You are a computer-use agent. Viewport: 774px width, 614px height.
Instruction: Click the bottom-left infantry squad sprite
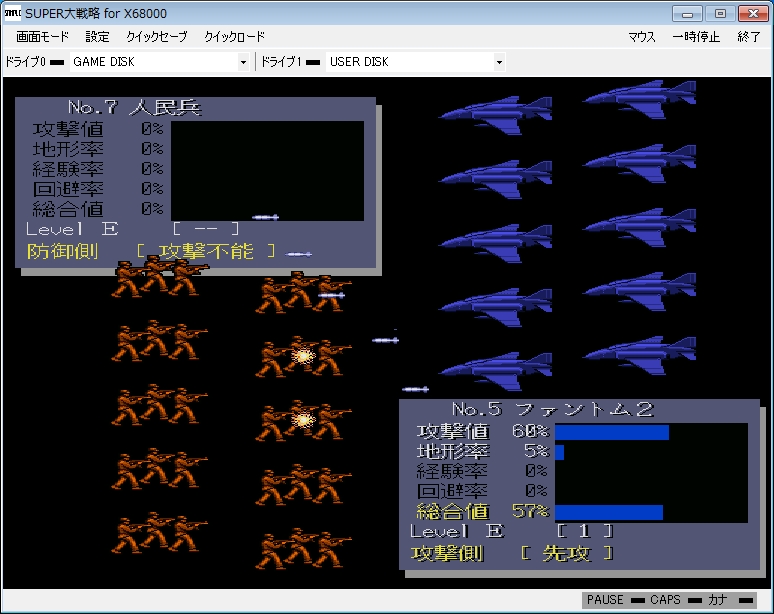[x=159, y=532]
